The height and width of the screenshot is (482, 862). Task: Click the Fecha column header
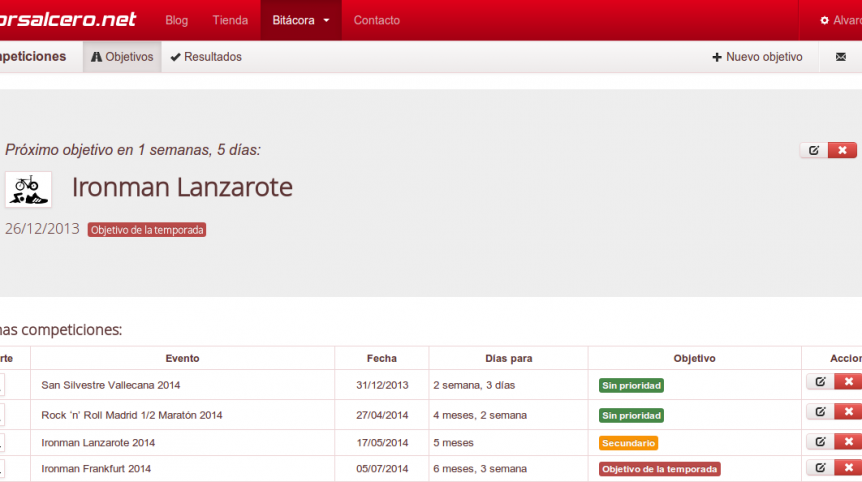pos(382,358)
